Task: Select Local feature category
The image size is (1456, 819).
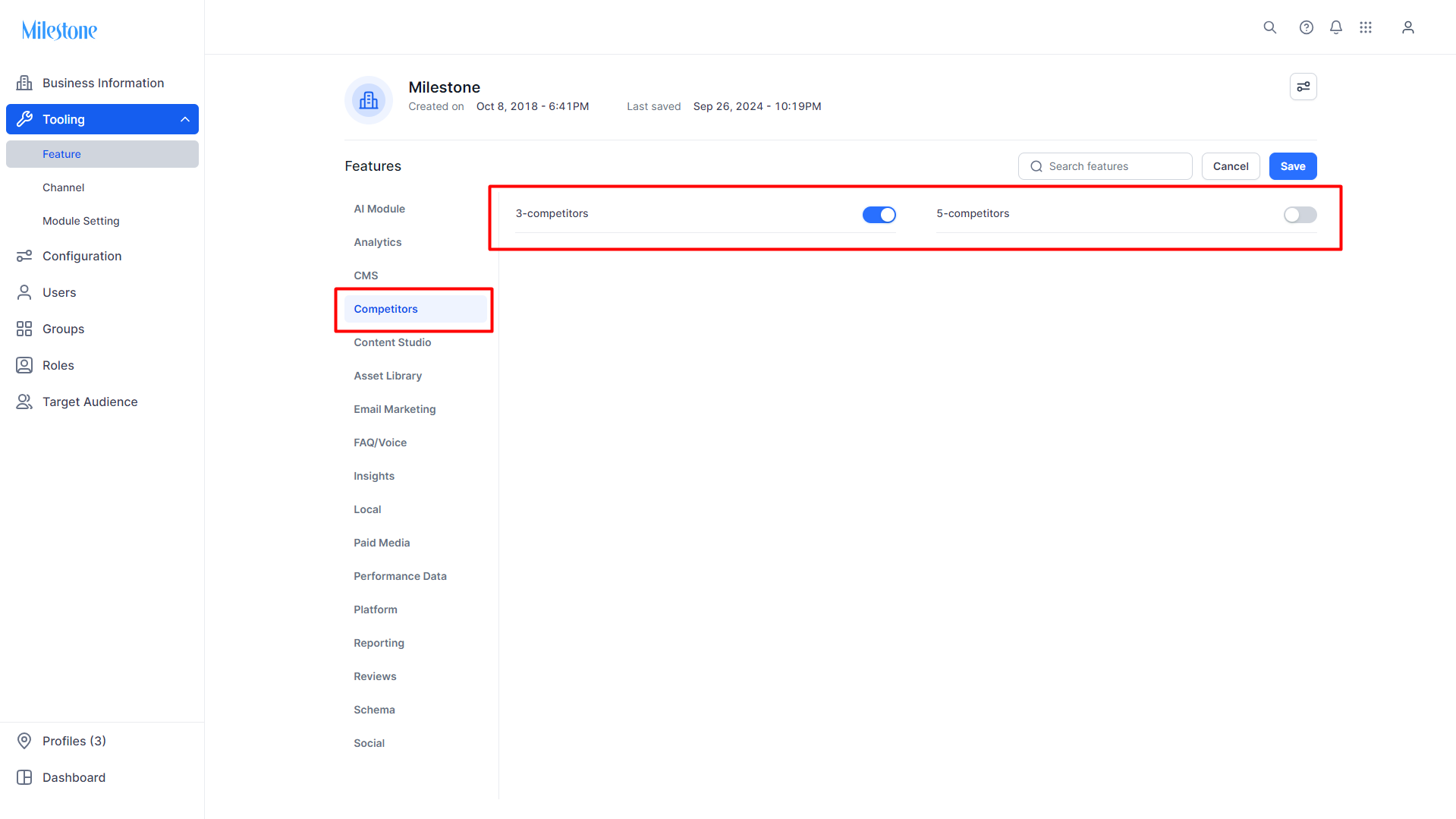Action: coord(416,509)
